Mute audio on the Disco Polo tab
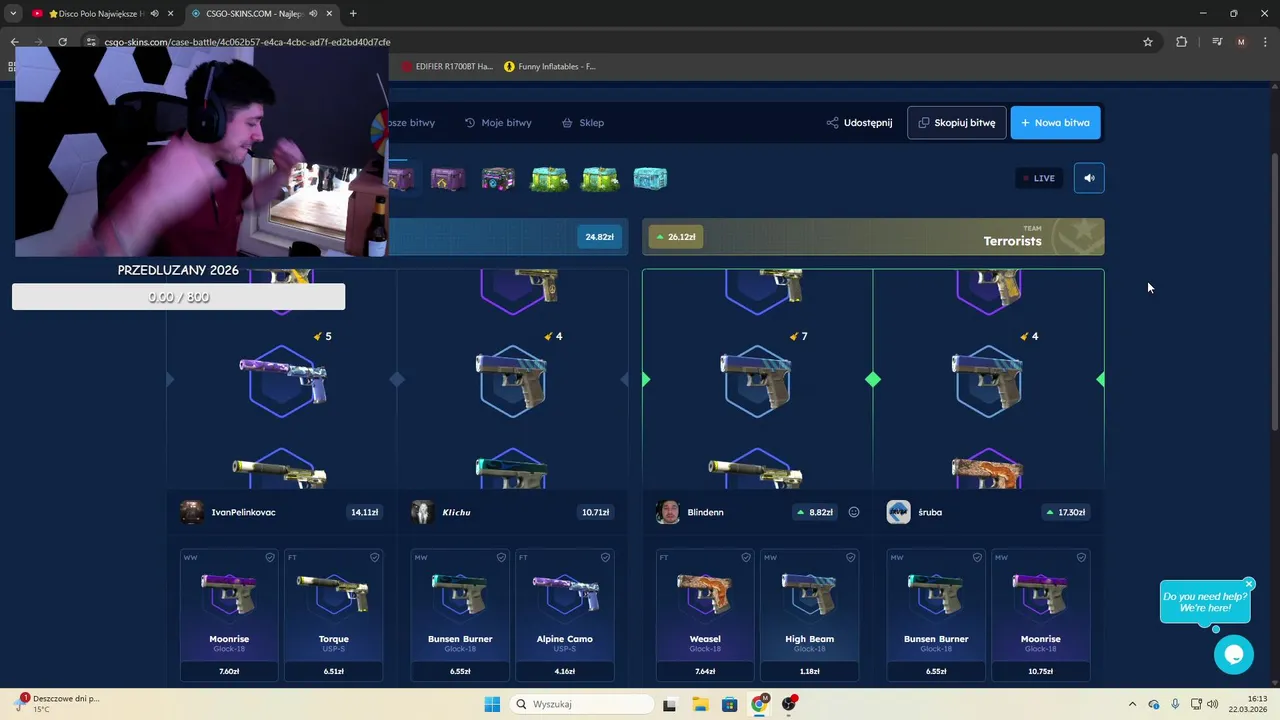 (154, 14)
